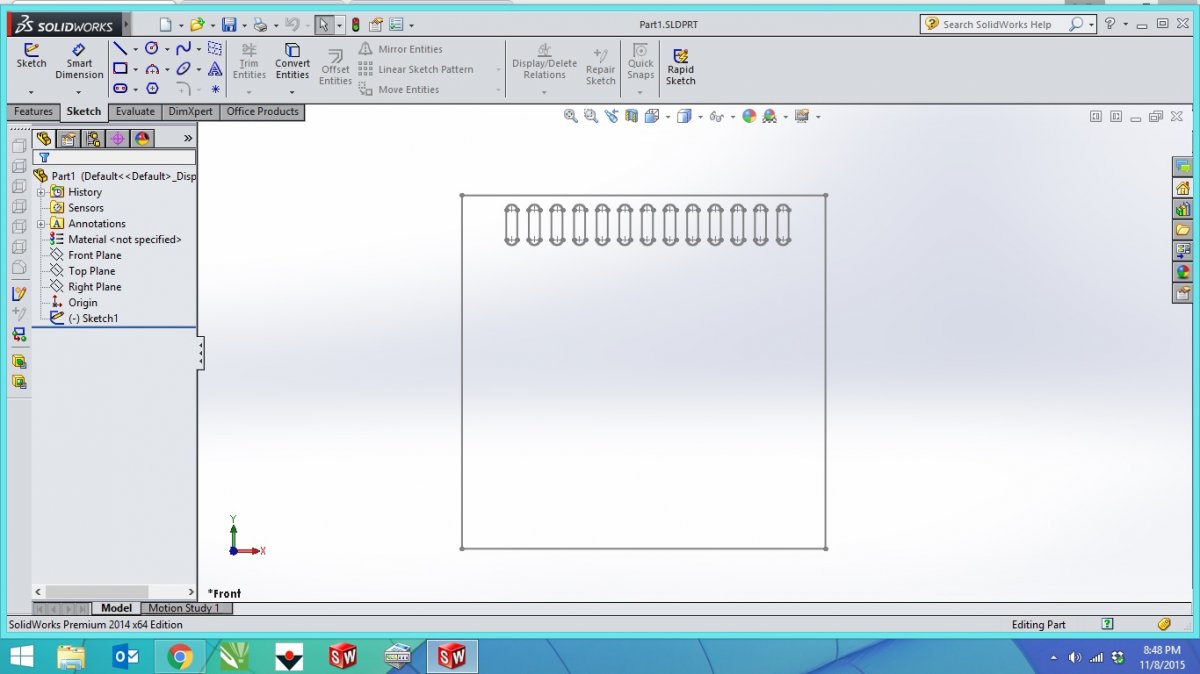Expand the Annotations tree node
Screen dimensions: 1200x674
click(x=40, y=224)
